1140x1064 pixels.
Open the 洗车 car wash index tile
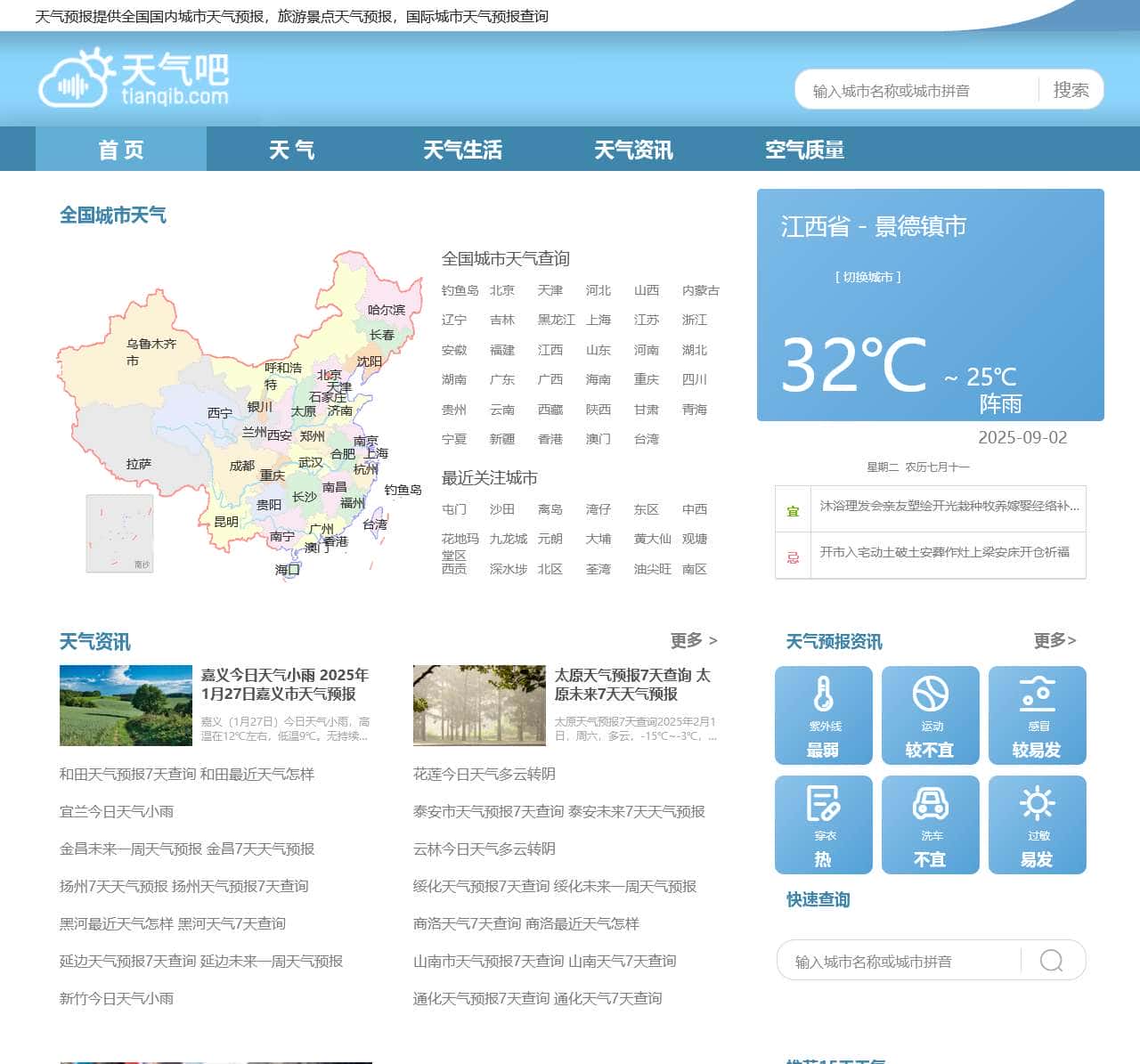pos(931,824)
